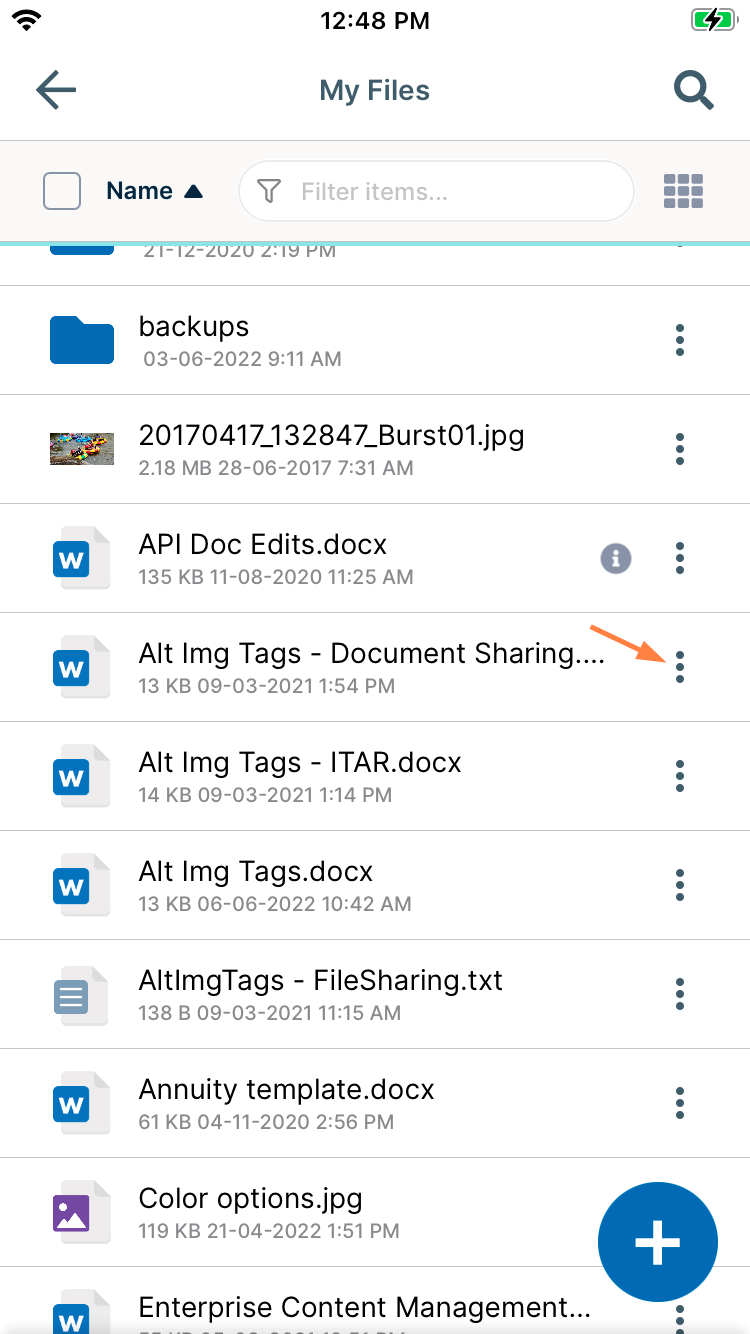Toggle Name sort order ascending arrow
The height and width of the screenshot is (1334, 750).
pyautogui.click(x=194, y=190)
